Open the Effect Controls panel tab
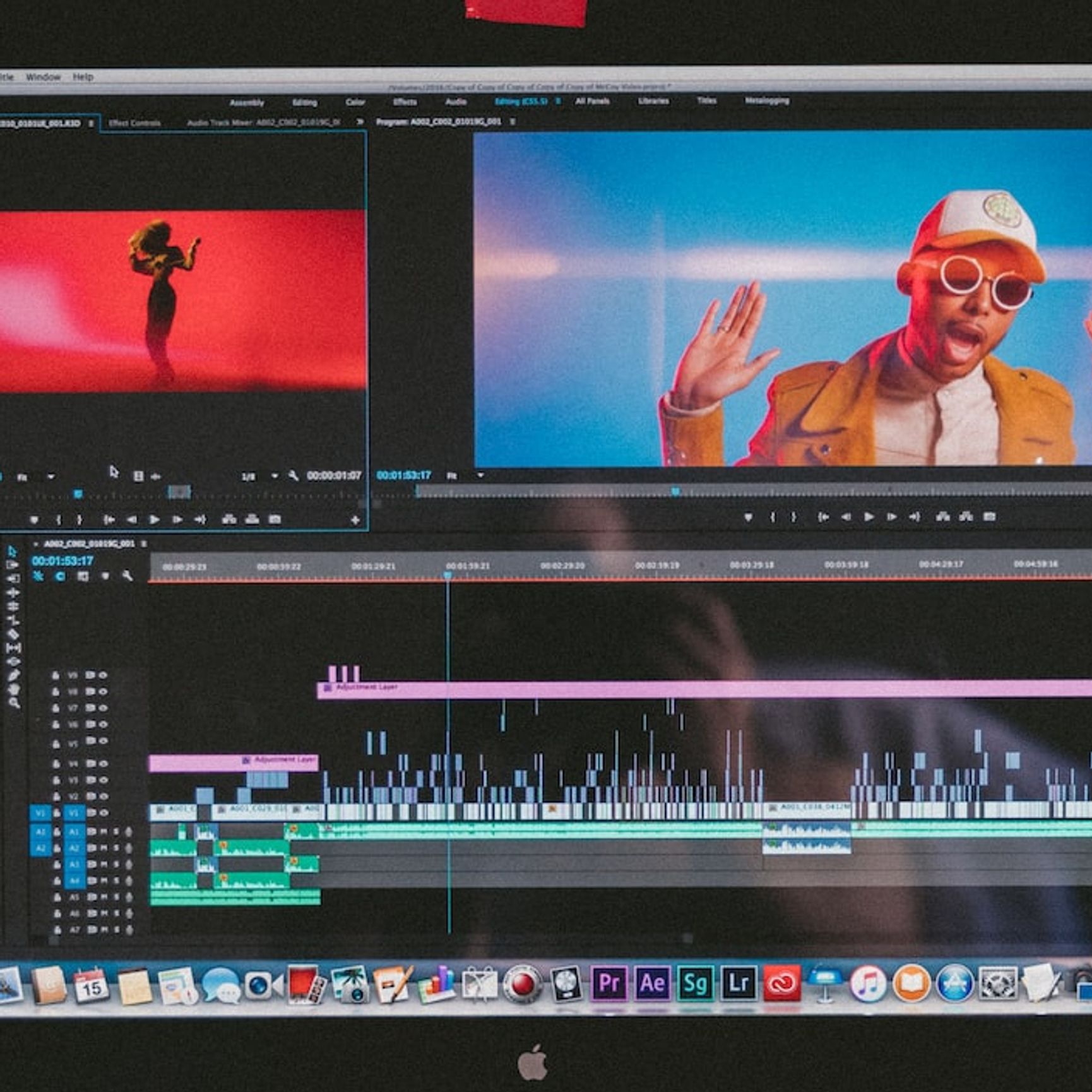1092x1092 pixels. pos(134,123)
